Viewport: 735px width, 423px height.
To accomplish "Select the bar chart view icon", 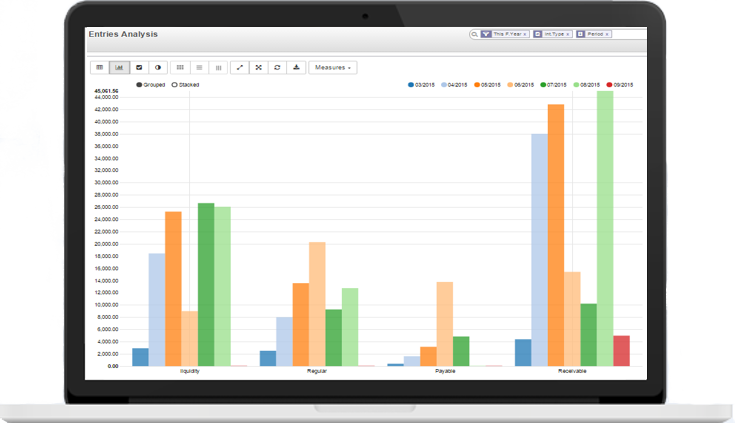I will point(119,67).
